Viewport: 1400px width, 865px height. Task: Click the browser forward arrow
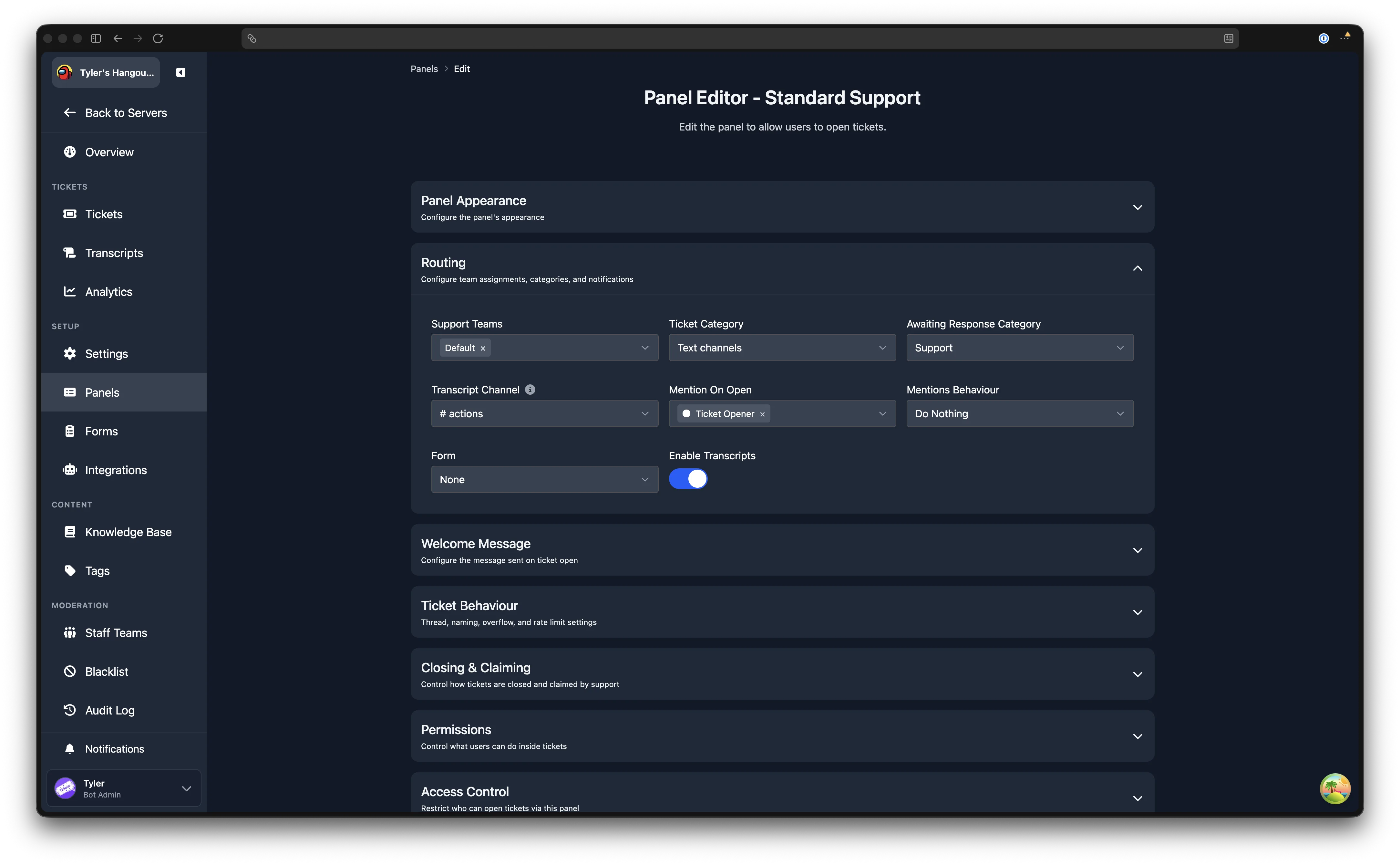point(138,38)
